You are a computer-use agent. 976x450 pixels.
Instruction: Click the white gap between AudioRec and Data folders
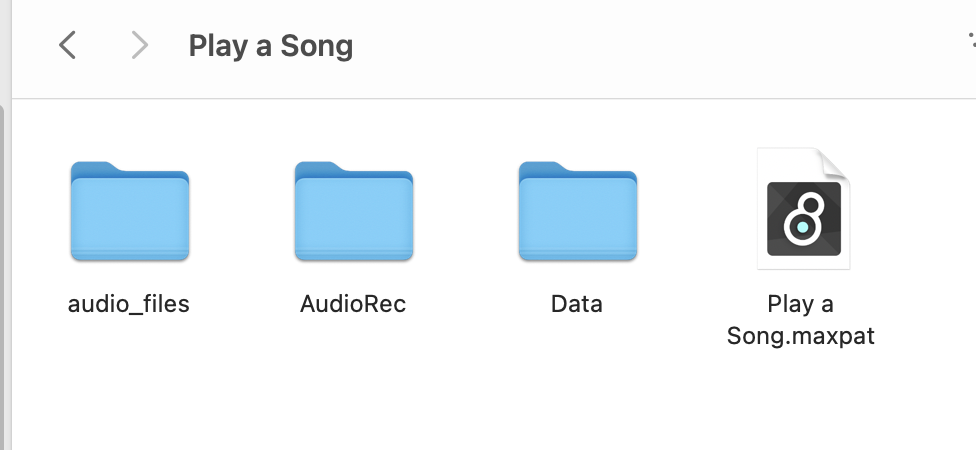coord(466,212)
